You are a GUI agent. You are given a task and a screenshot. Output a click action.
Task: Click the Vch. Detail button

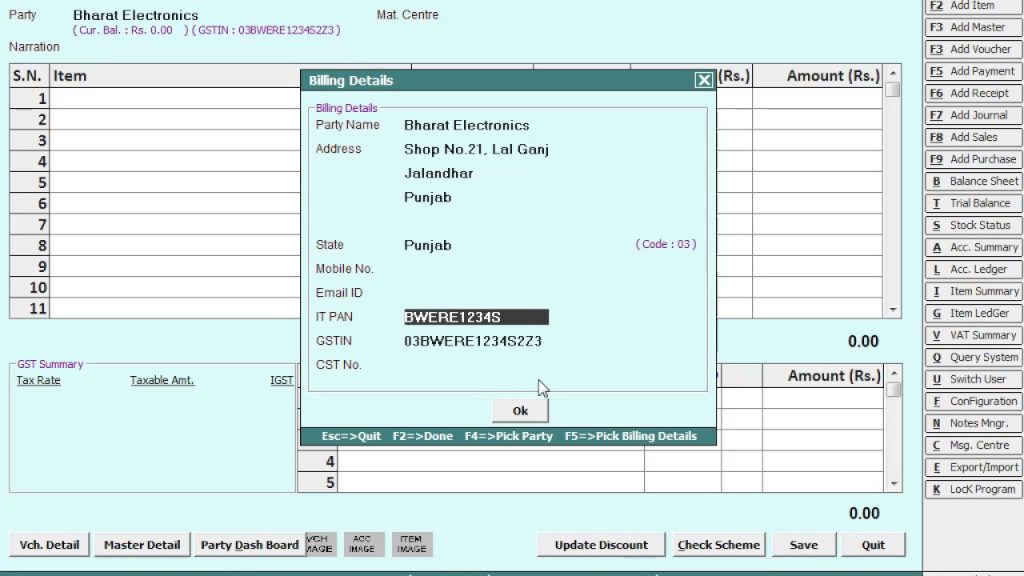click(x=49, y=545)
